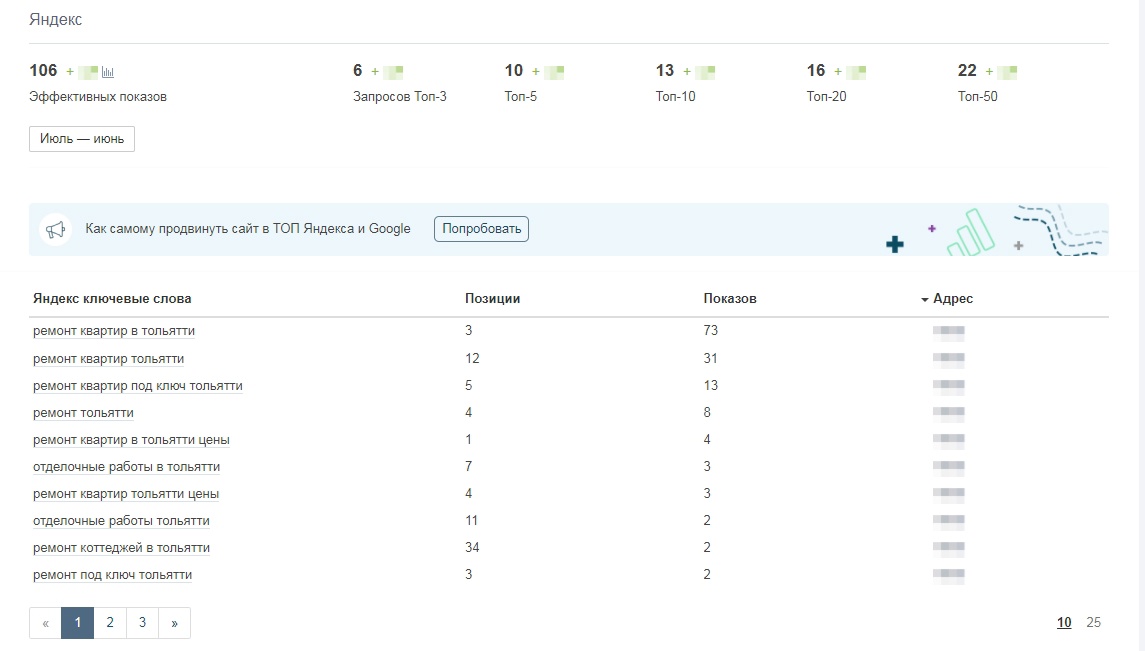This screenshot has height=651, width=1145.
Task: Sort by Яндекс ключевые слова header
Action: (x=112, y=299)
